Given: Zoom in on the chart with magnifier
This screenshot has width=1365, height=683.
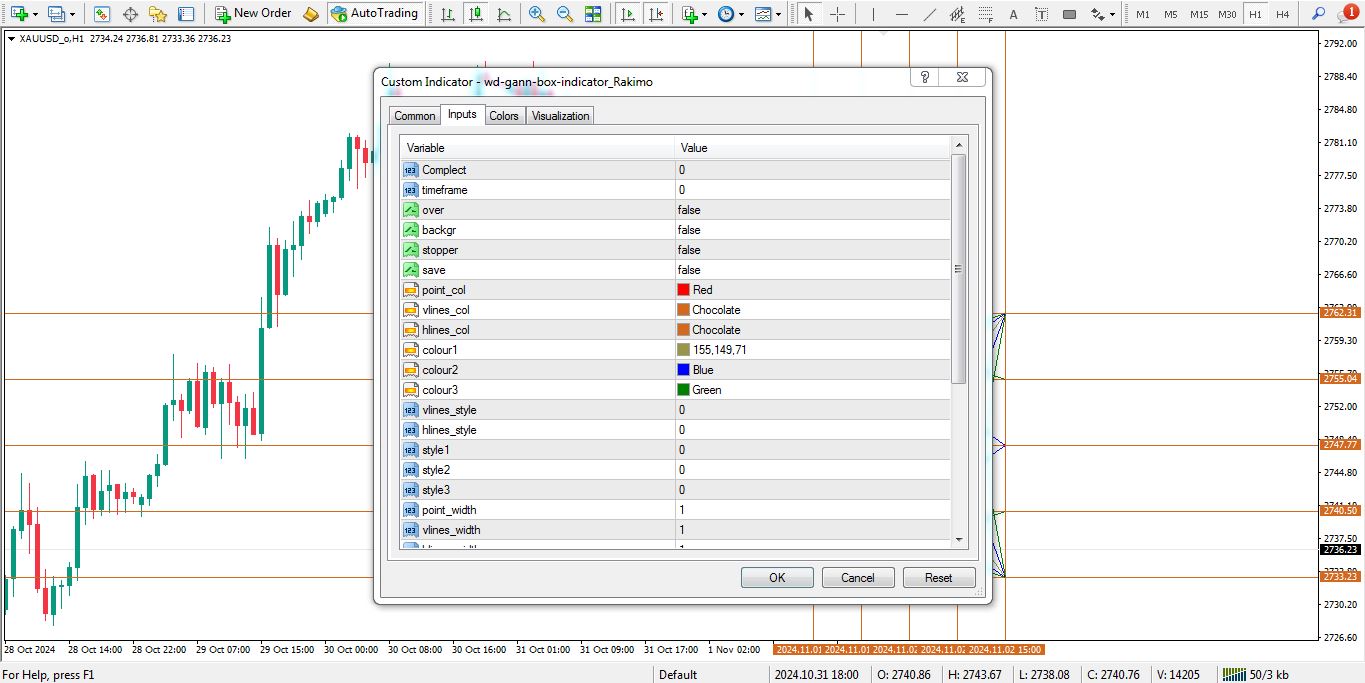Looking at the screenshot, I should 537,14.
